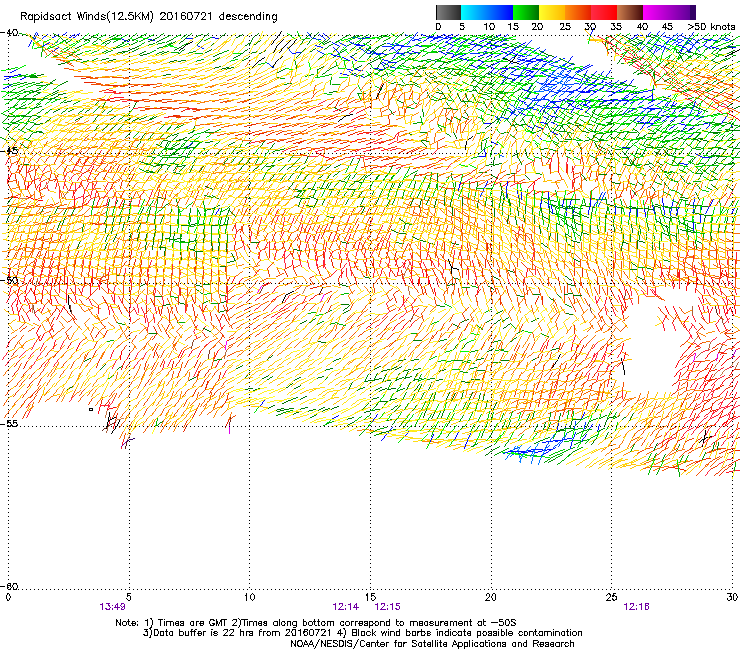Pick the gray 0–5 knots legend swatch
This screenshot has width=740, height=650.
(x=448, y=12)
